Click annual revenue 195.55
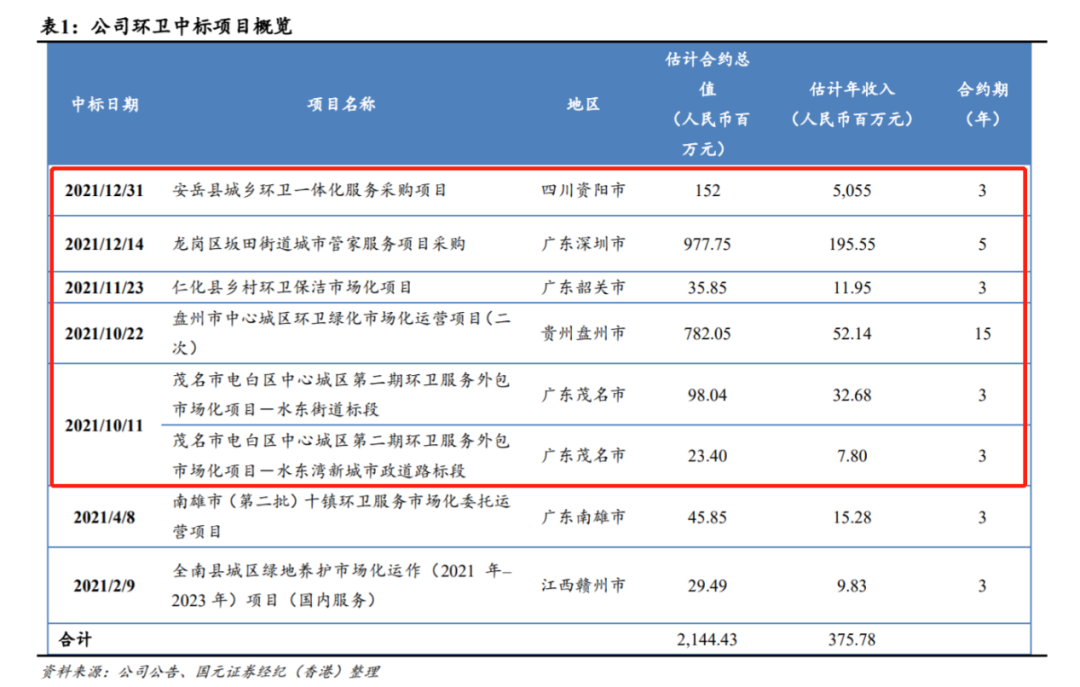This screenshot has height=687, width=1080. (852, 245)
